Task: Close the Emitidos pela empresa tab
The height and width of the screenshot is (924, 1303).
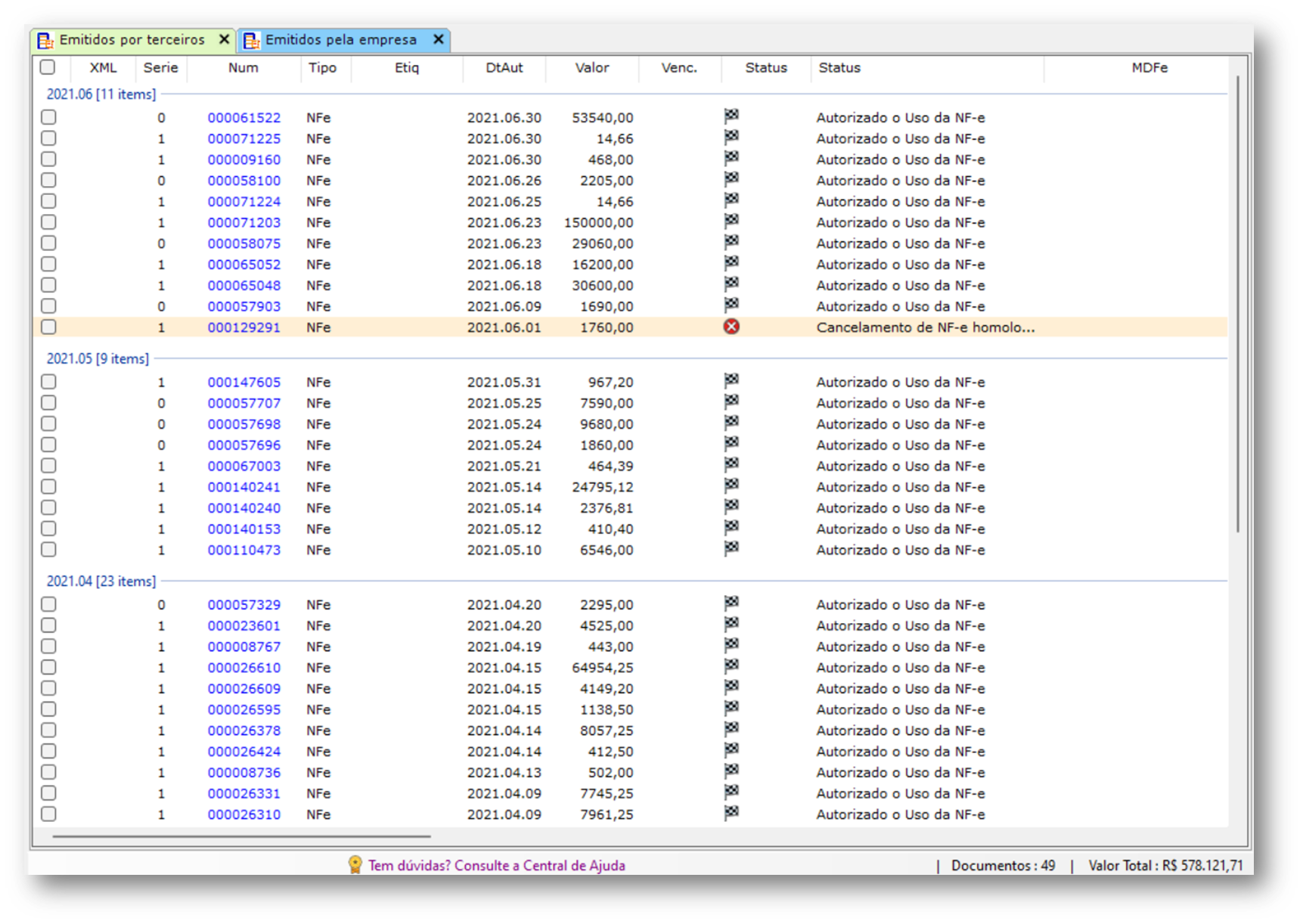Action: [x=438, y=39]
